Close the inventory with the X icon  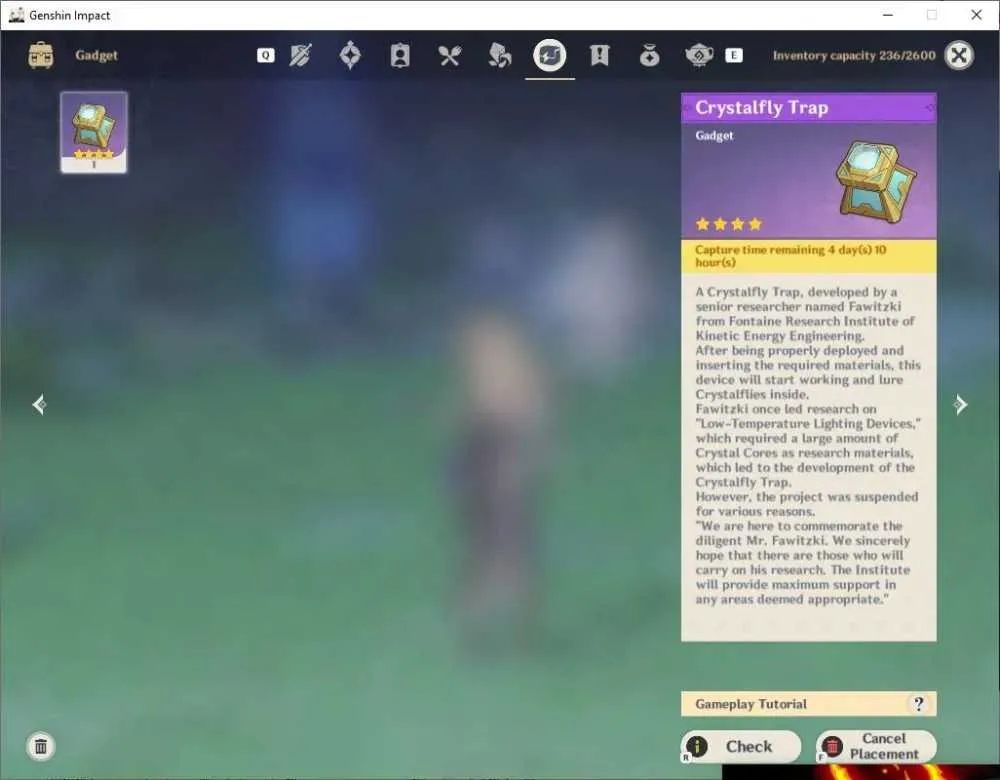click(x=959, y=55)
